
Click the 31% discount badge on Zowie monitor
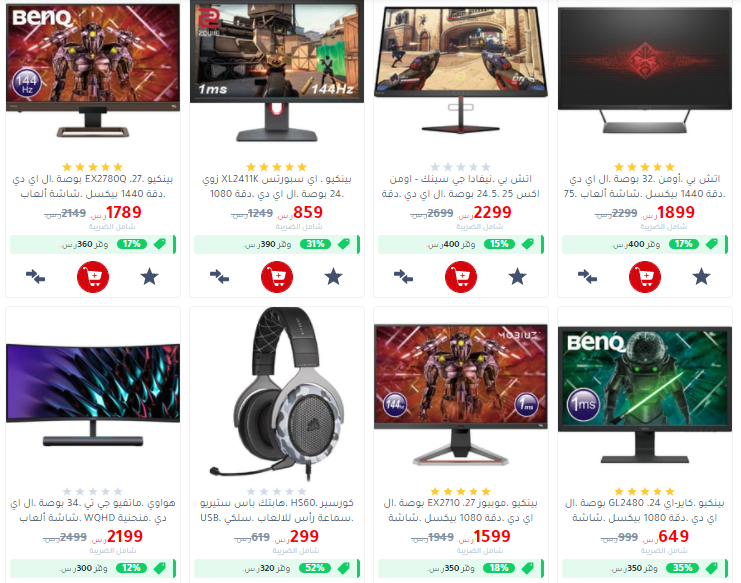[x=315, y=244]
